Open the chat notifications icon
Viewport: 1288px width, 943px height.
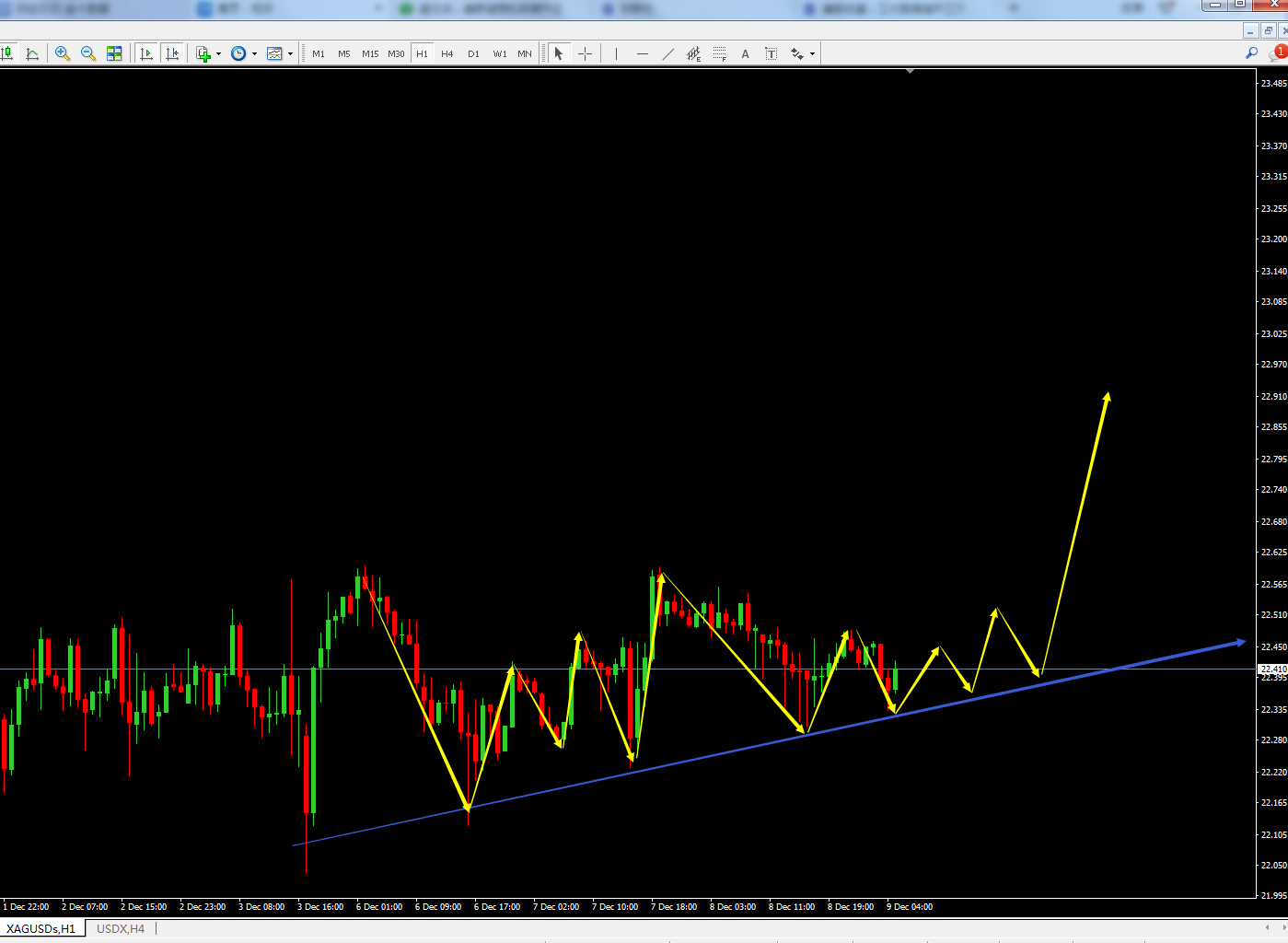[x=1277, y=53]
